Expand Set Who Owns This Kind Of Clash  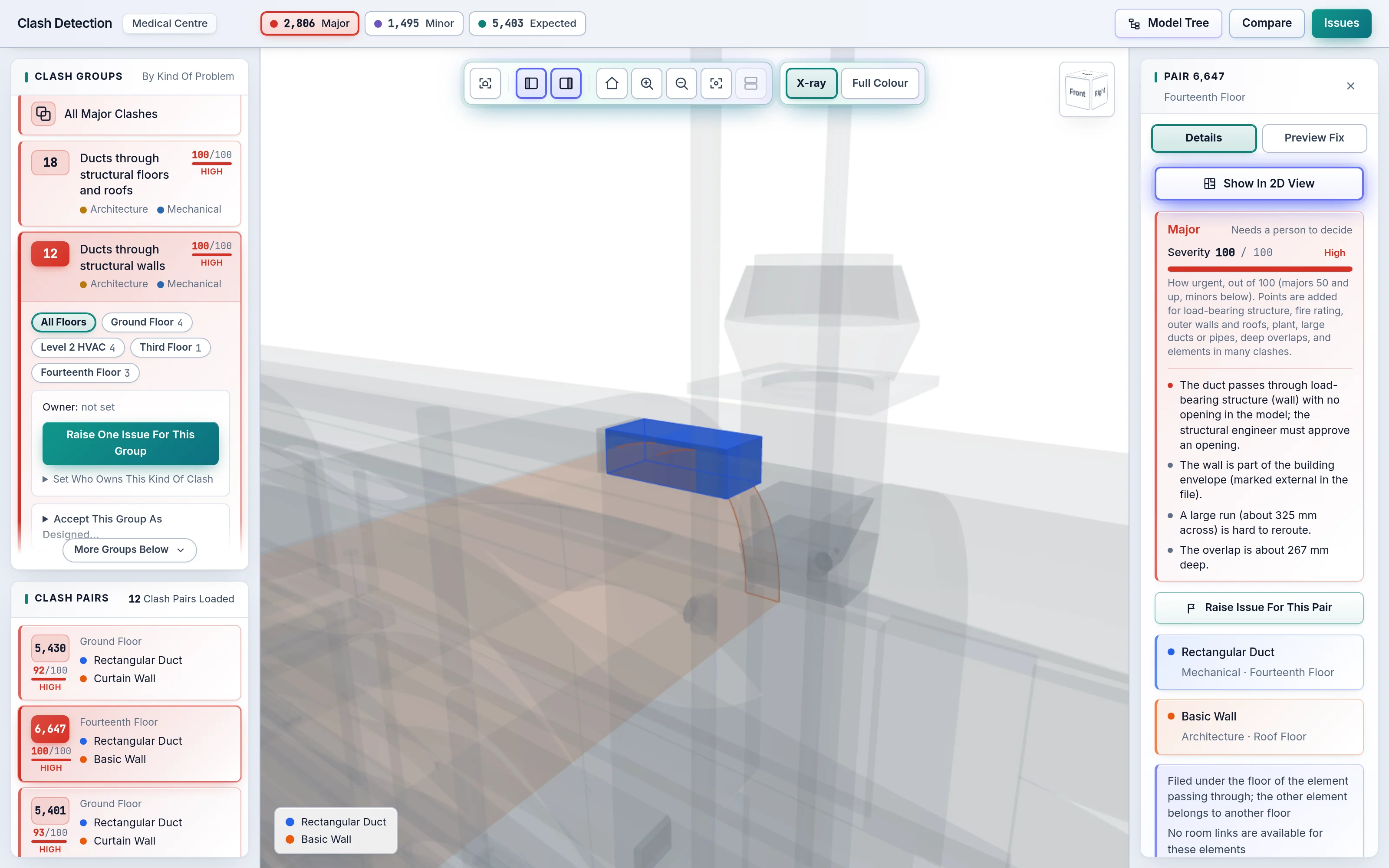pyautogui.click(x=128, y=479)
